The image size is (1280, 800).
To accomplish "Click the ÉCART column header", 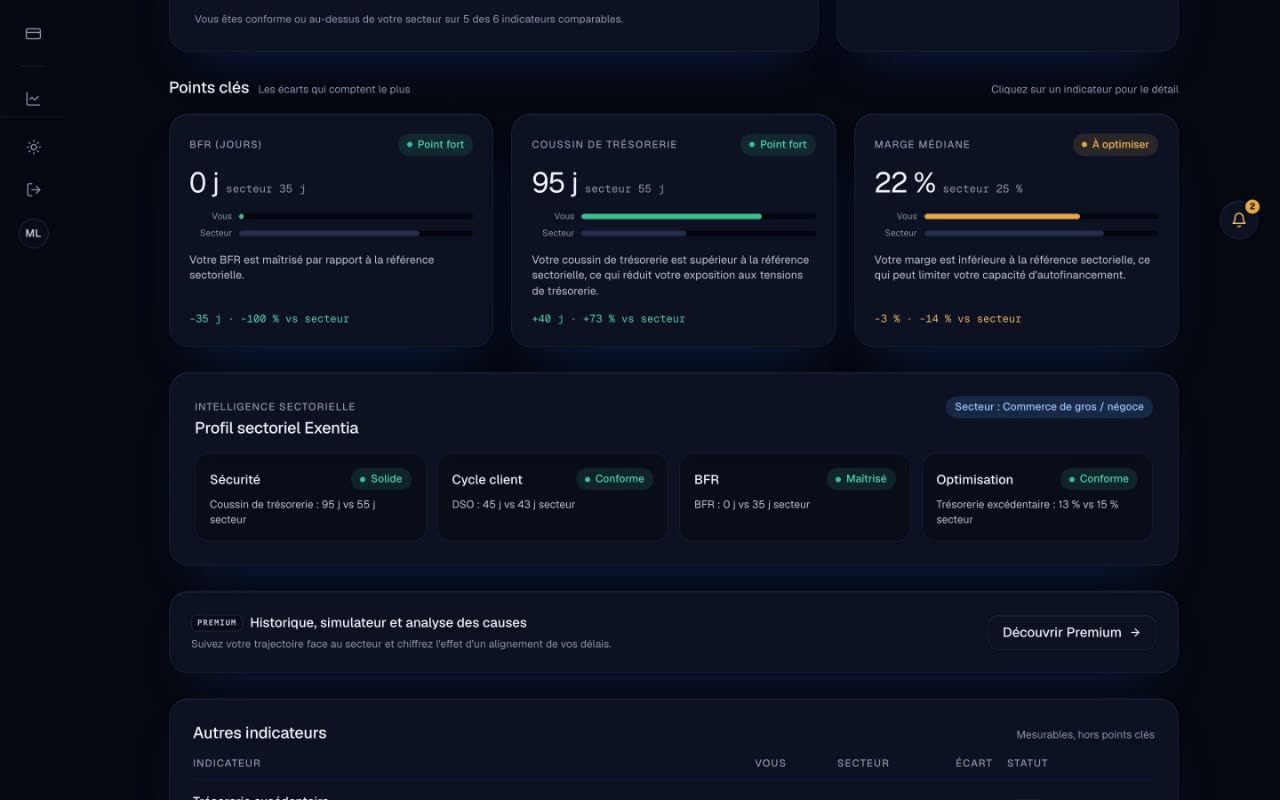I will pos(974,763).
